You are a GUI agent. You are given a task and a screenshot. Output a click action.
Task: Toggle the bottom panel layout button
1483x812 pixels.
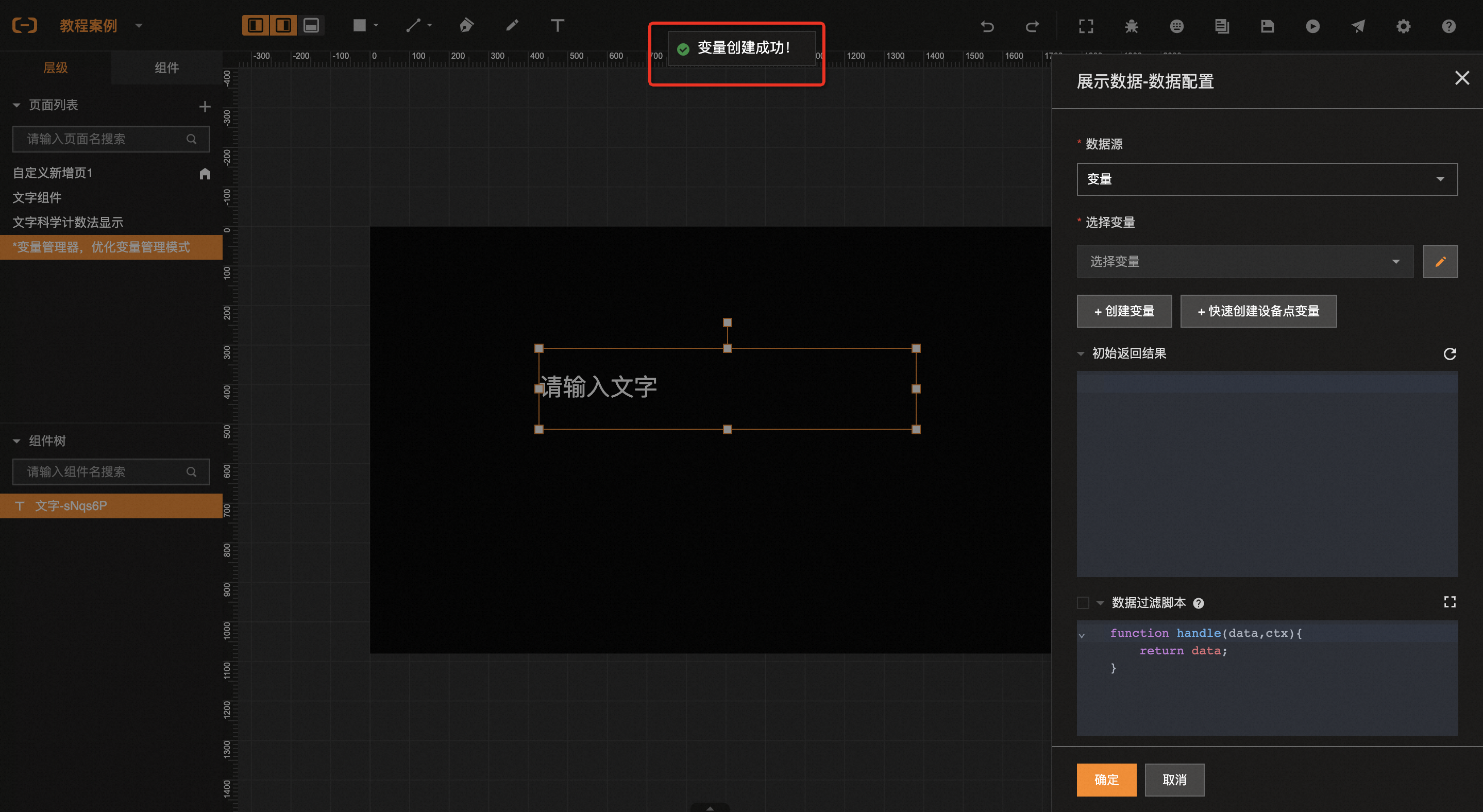pyautogui.click(x=311, y=25)
